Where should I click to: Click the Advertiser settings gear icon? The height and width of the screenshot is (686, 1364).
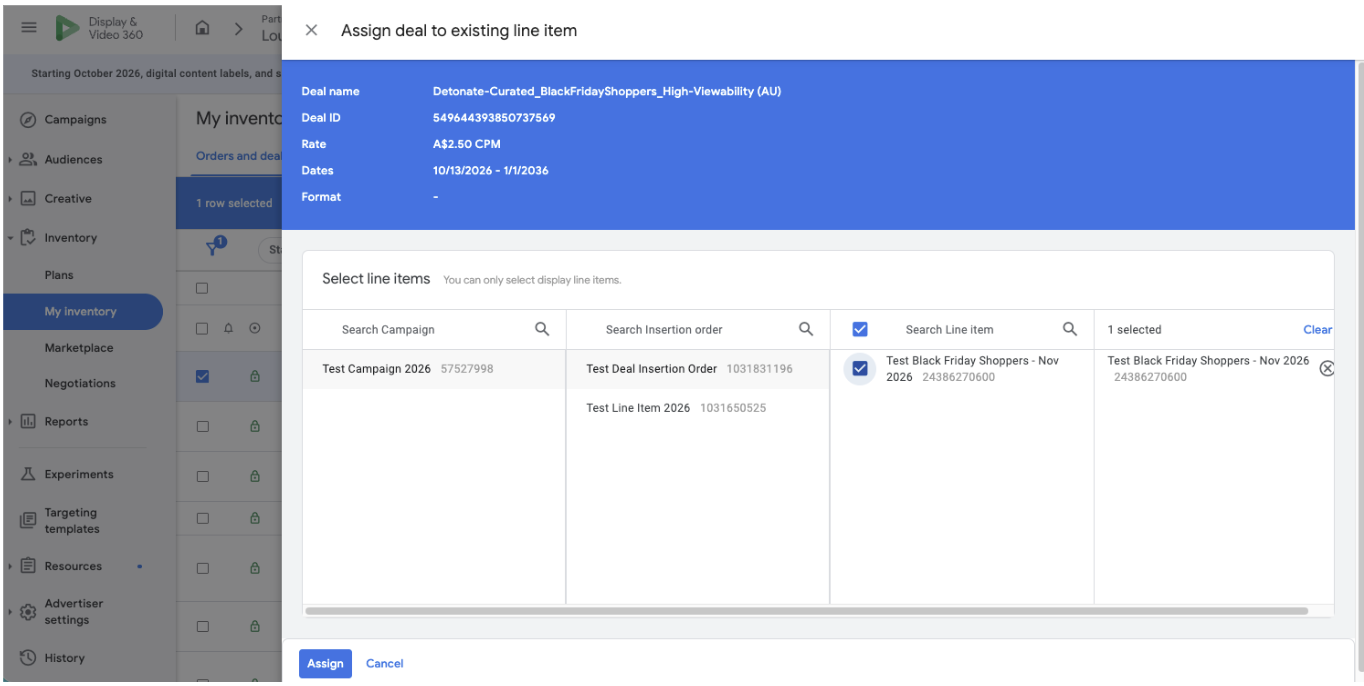(28, 612)
